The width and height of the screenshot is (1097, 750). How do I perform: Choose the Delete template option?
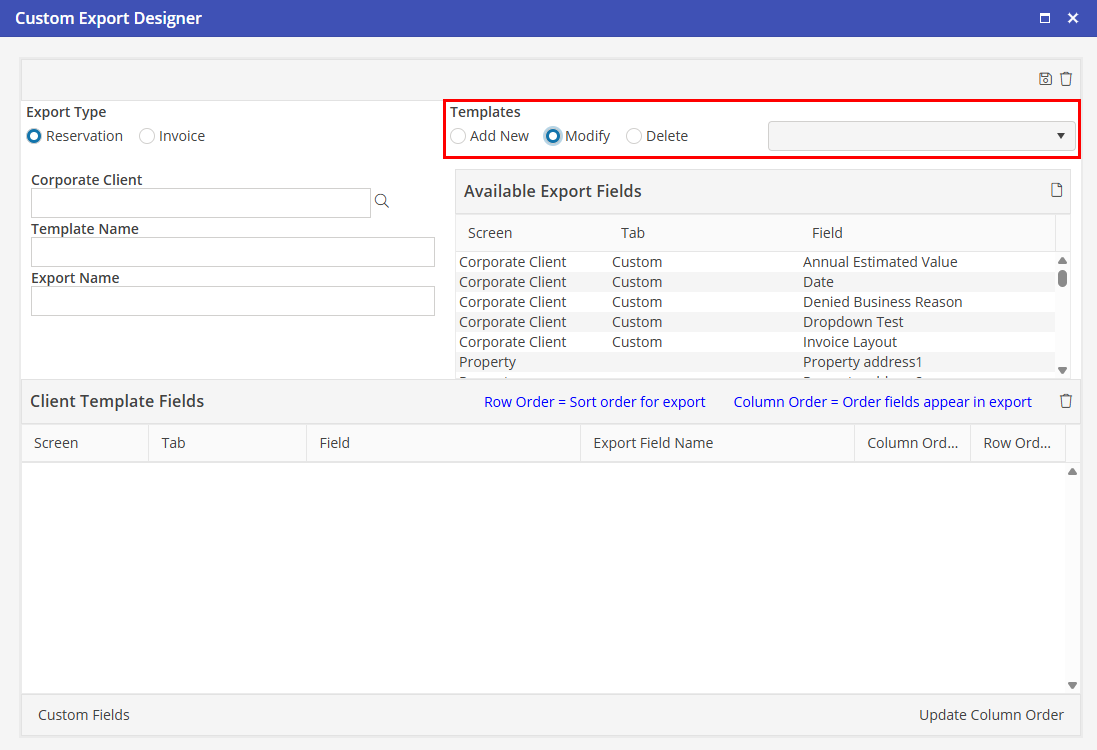[634, 136]
